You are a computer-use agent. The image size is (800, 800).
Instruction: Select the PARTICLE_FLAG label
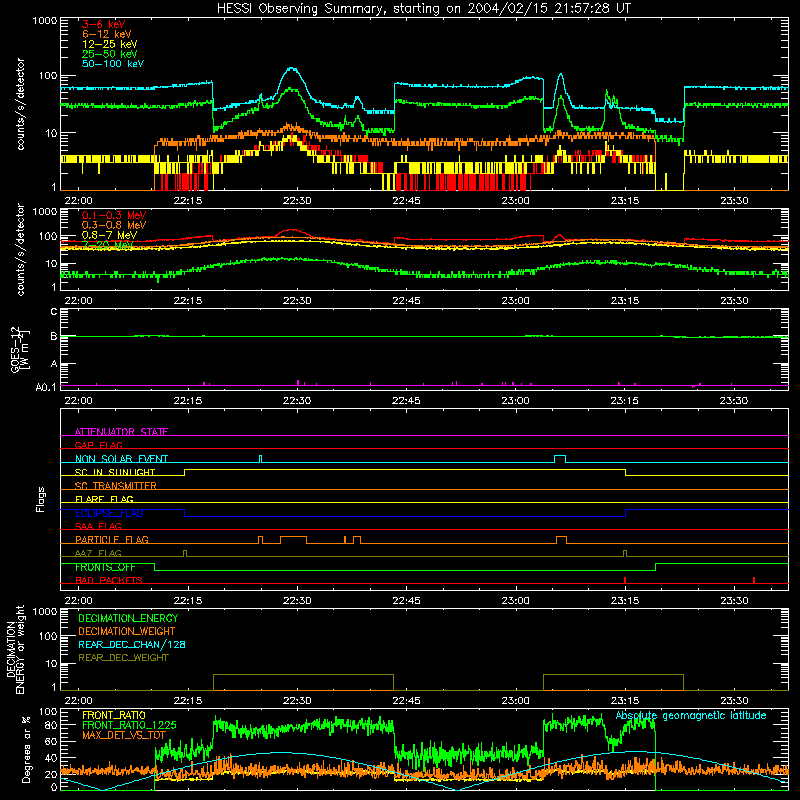pos(112,539)
